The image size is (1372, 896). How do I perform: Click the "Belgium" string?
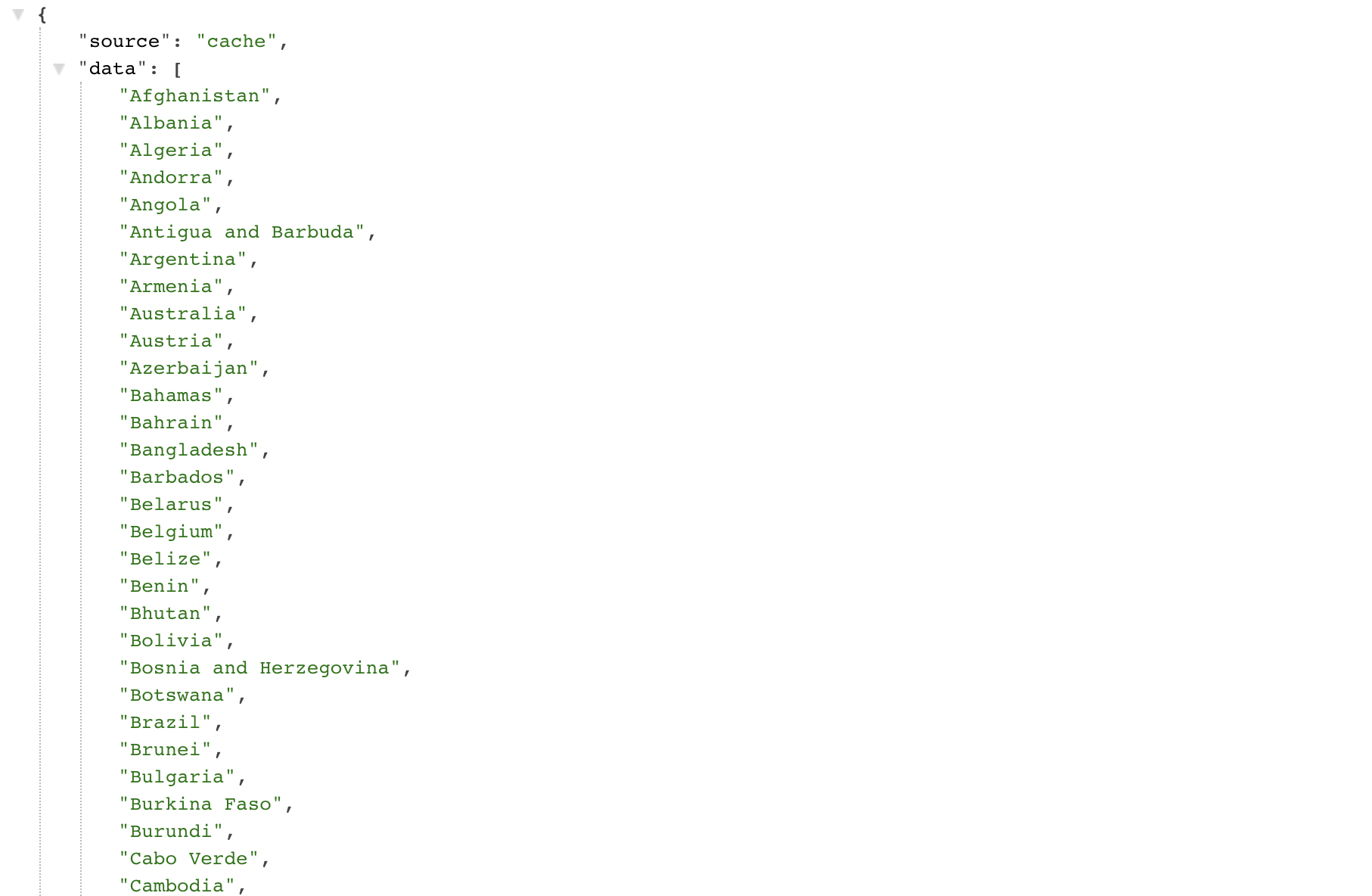tap(172, 532)
